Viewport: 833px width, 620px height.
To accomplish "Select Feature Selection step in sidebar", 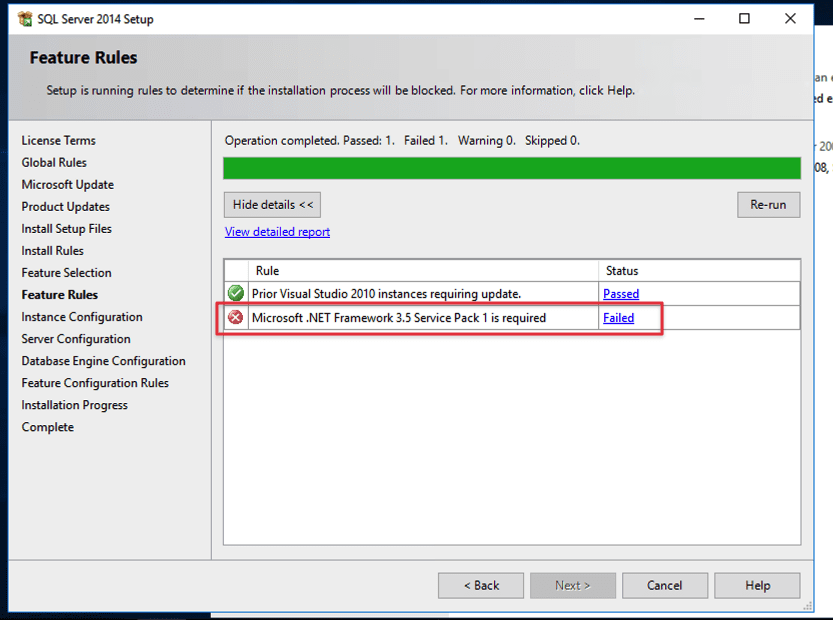I will pyautogui.click(x=67, y=273).
